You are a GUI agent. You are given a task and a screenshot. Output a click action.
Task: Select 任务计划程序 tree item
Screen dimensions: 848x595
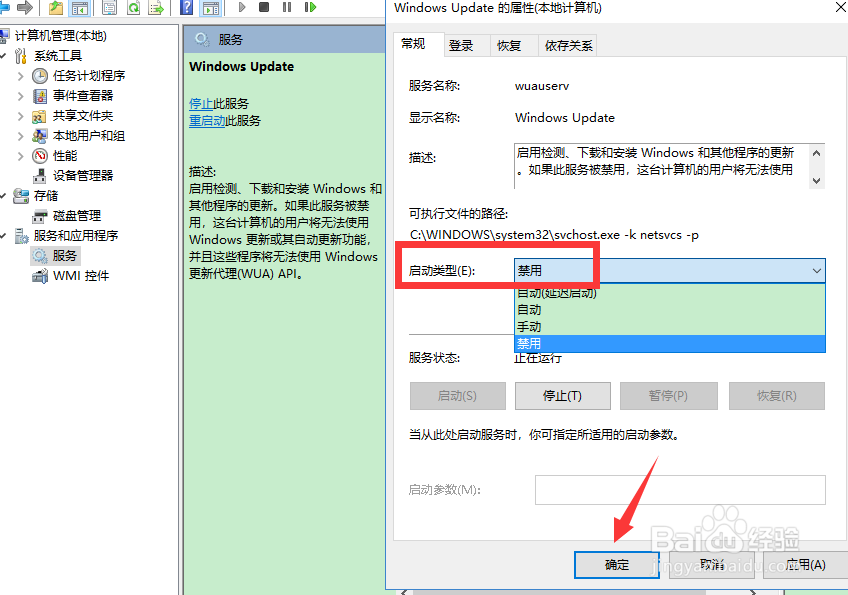tap(89, 76)
